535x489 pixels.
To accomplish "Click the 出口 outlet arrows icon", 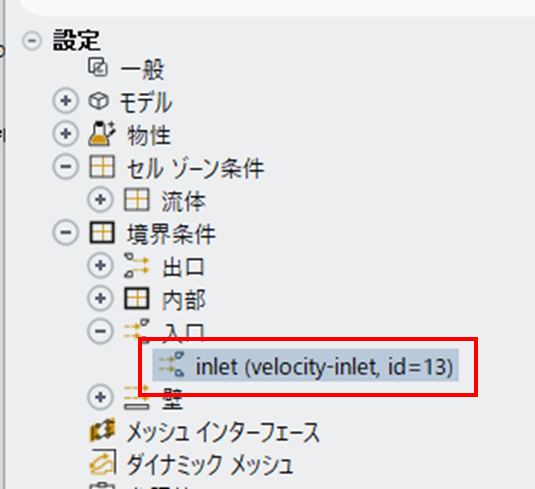I will tap(136, 265).
